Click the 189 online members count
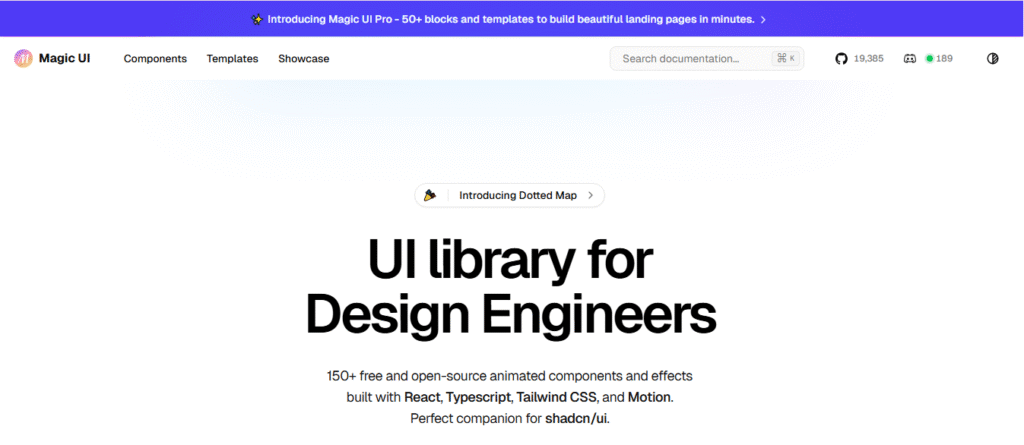 pos(944,59)
